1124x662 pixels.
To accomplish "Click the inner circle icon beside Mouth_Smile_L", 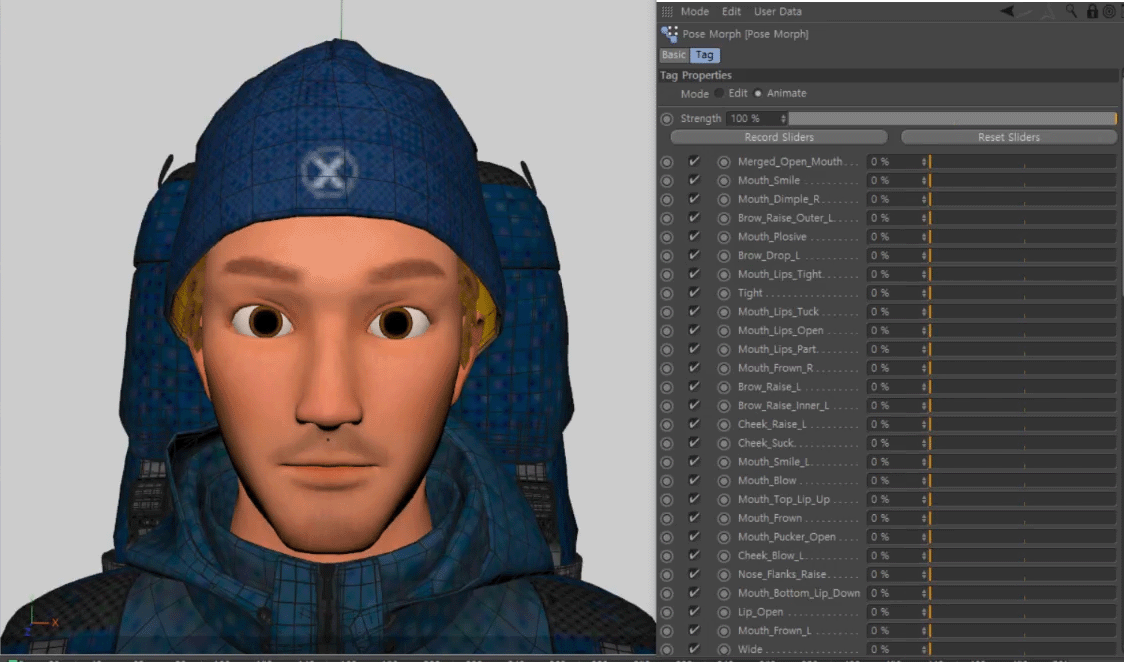I will pyautogui.click(x=723, y=462).
